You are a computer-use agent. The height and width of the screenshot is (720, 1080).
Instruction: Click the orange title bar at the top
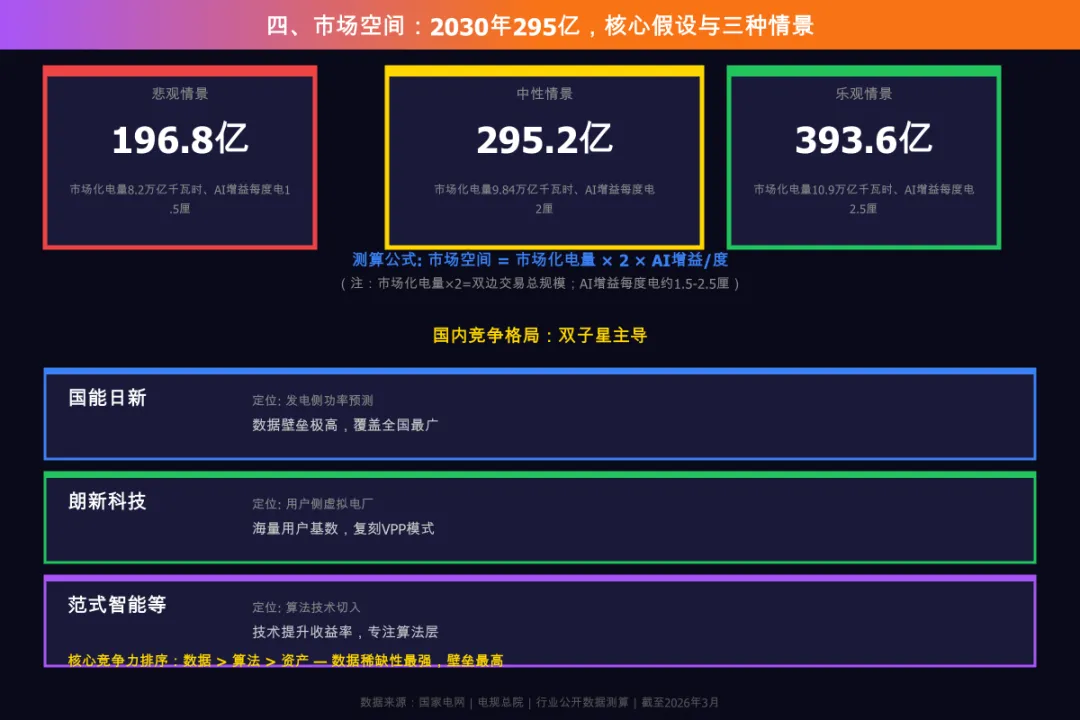click(540, 25)
